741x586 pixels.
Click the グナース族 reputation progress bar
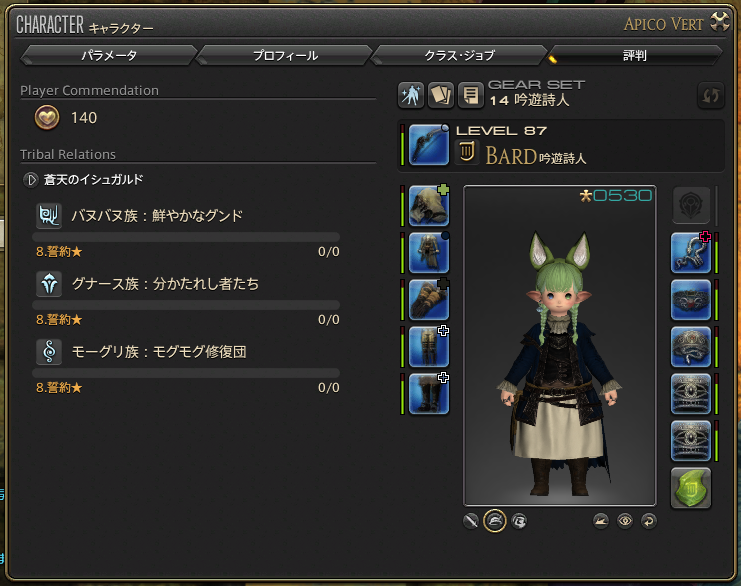[186, 305]
